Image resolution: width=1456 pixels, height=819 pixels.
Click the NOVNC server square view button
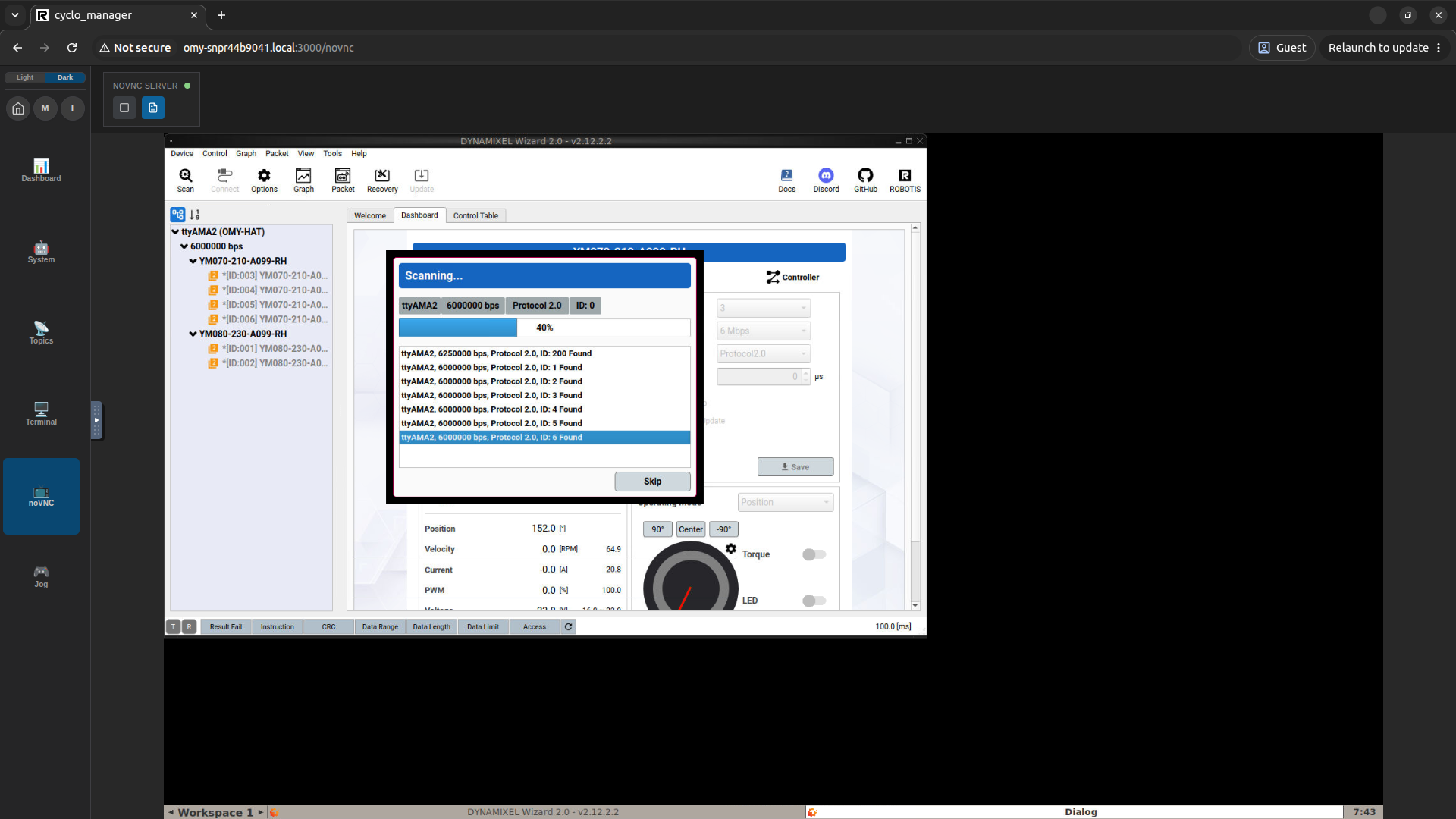124,108
